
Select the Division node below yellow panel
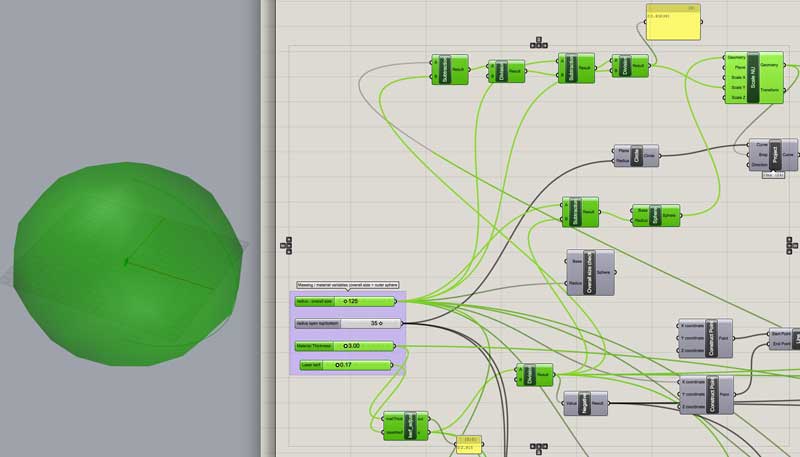(x=630, y=66)
